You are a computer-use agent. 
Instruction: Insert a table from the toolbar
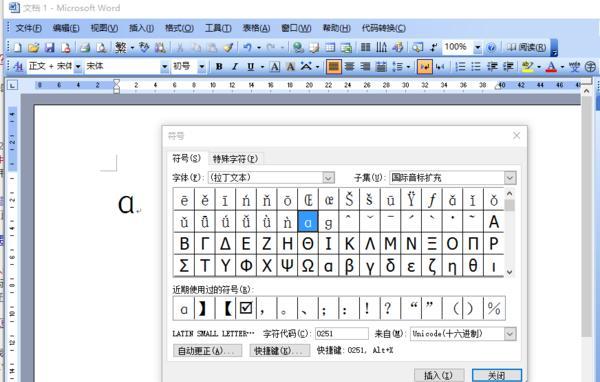pyautogui.click(x=330, y=47)
